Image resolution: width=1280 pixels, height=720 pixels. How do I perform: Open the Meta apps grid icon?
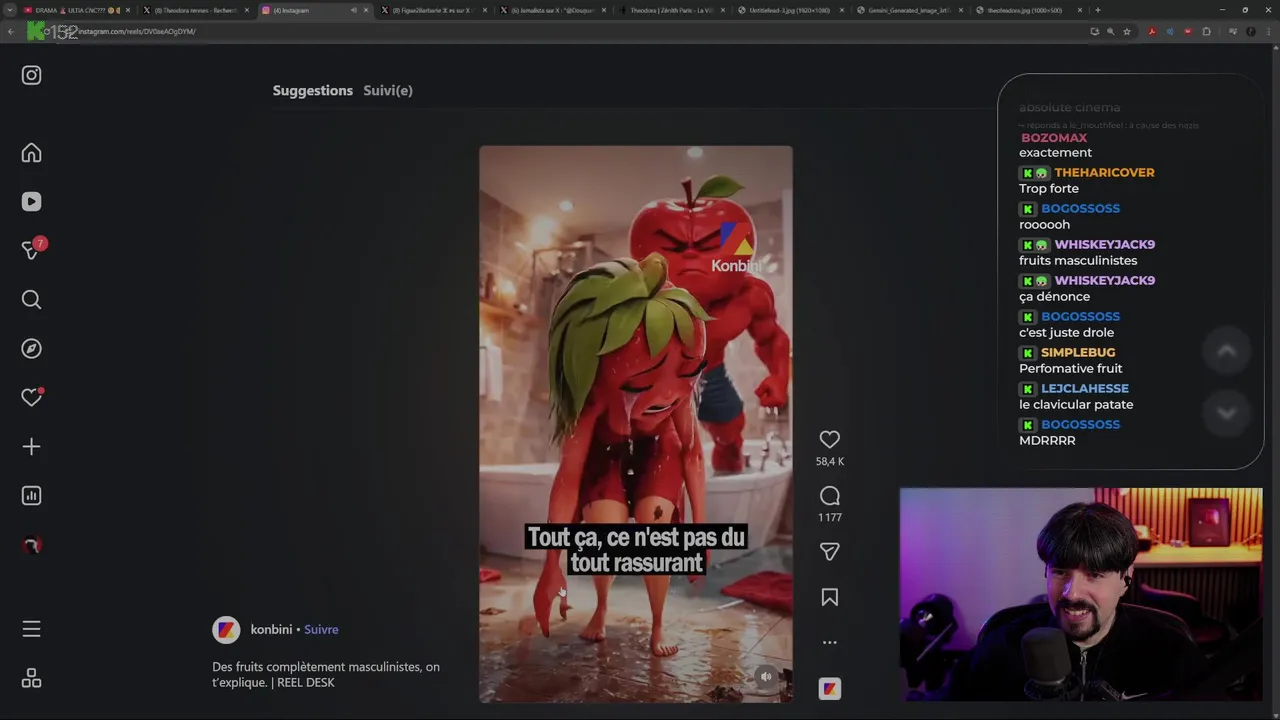click(31, 679)
